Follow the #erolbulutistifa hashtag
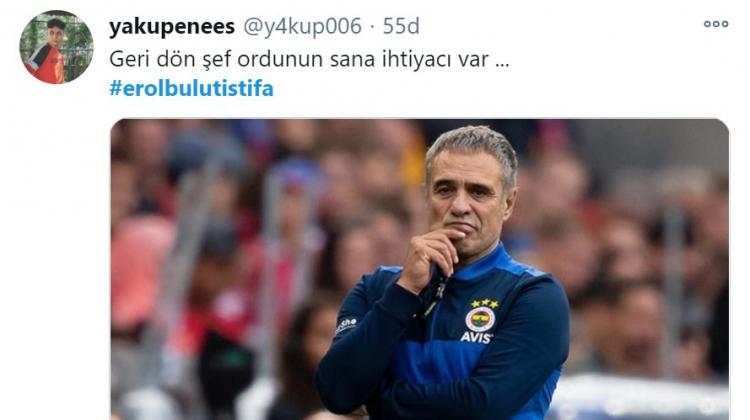 (x=191, y=88)
